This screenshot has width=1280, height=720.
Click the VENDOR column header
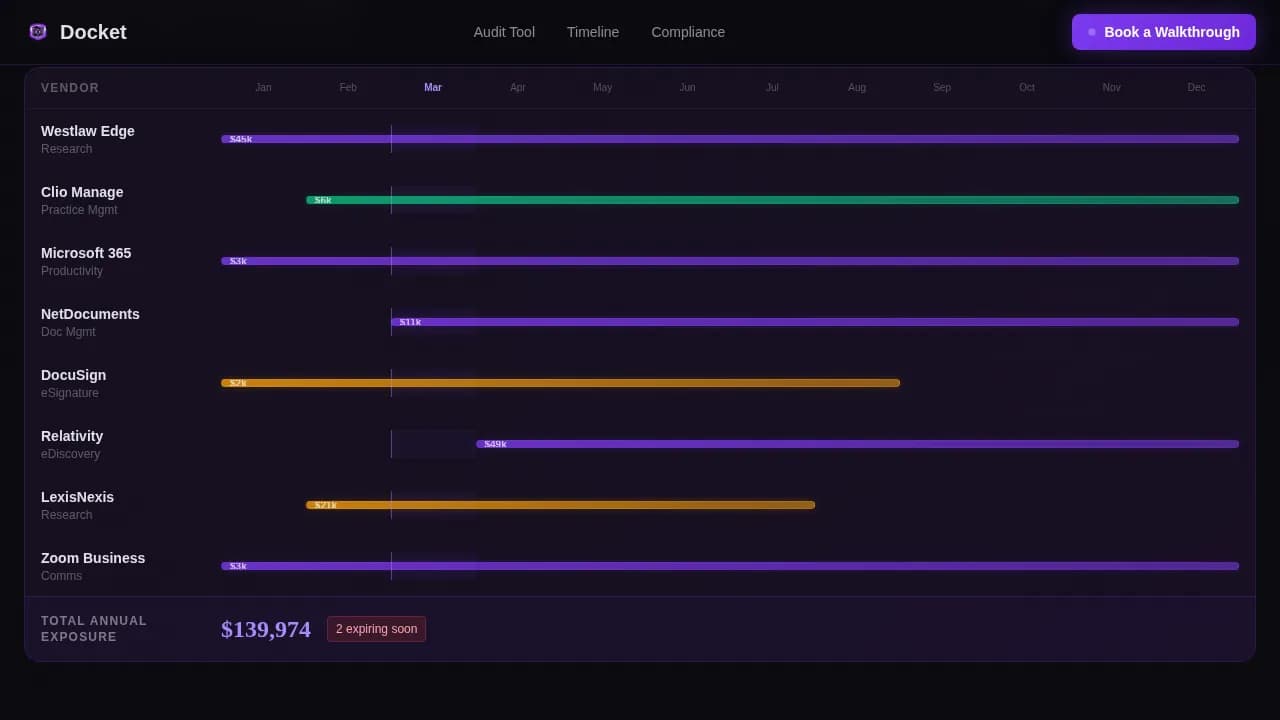coord(70,88)
